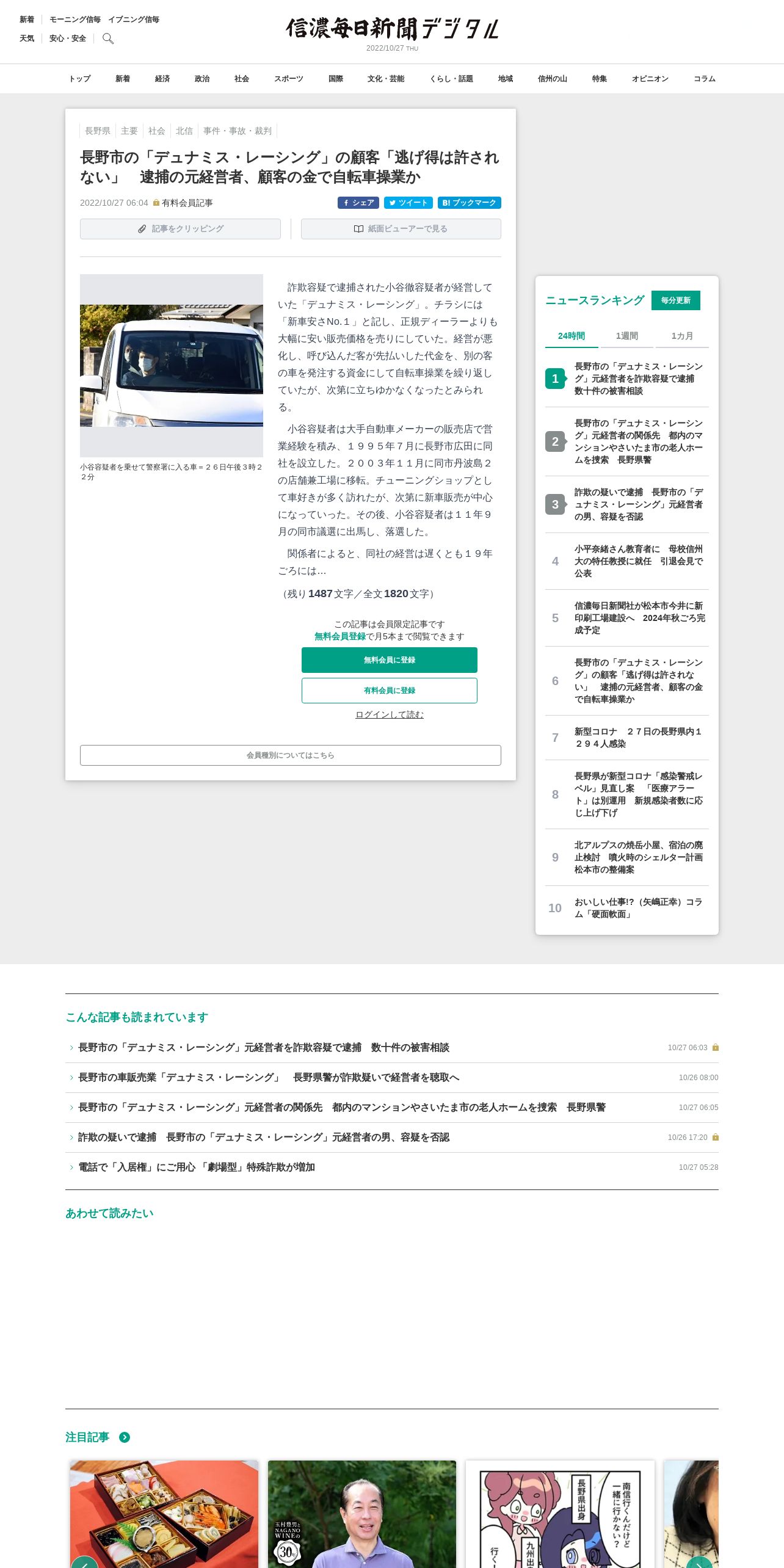
Task: Click rank 1 badge in news ranking
Action: point(555,379)
